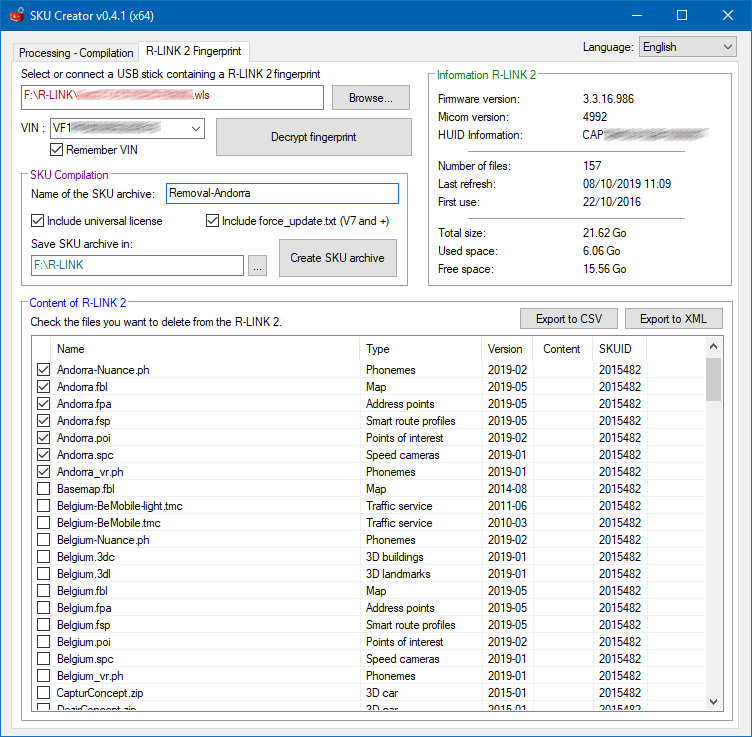
Task: Check the Basemap.fbl checkbox
Action: pos(43,489)
